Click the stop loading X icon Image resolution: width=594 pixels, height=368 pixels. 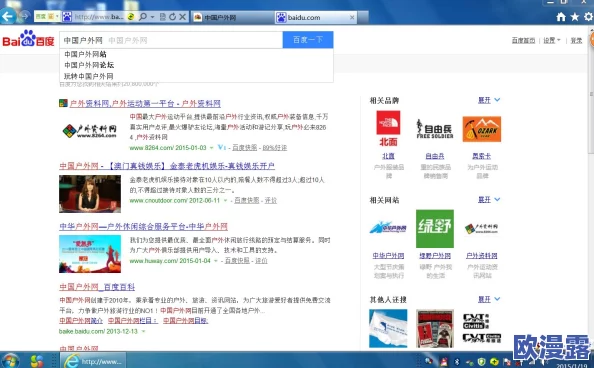pos(183,17)
